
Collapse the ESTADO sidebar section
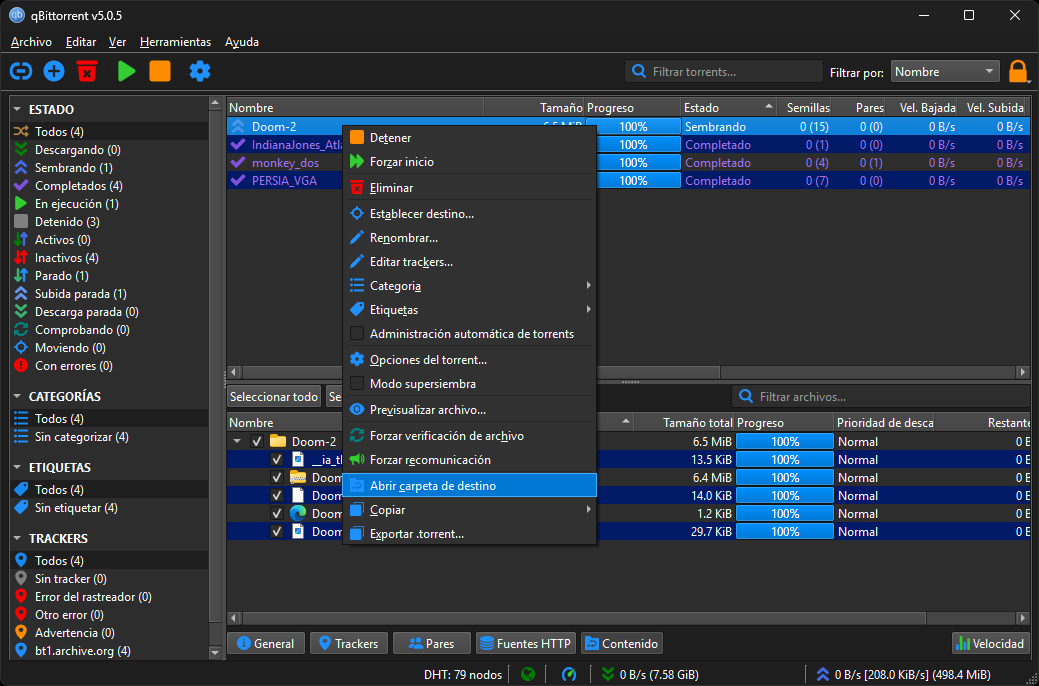tap(18, 110)
